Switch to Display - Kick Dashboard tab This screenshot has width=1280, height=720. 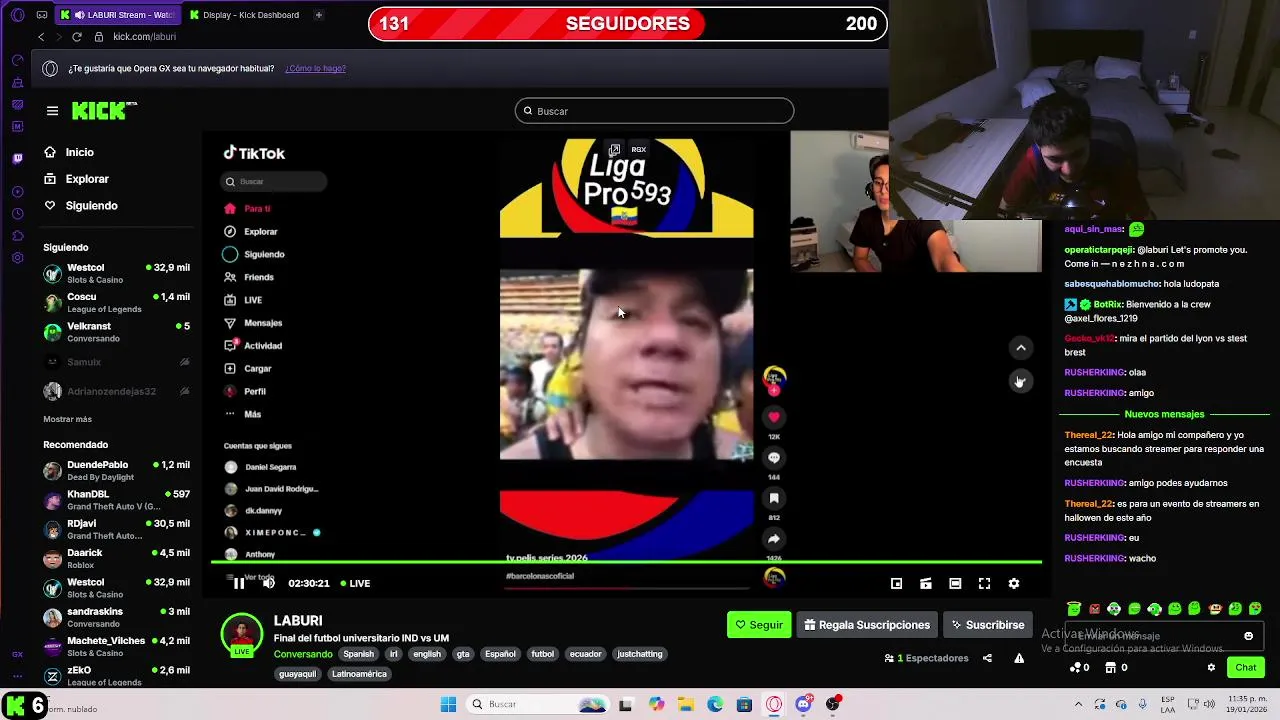pyautogui.click(x=244, y=15)
